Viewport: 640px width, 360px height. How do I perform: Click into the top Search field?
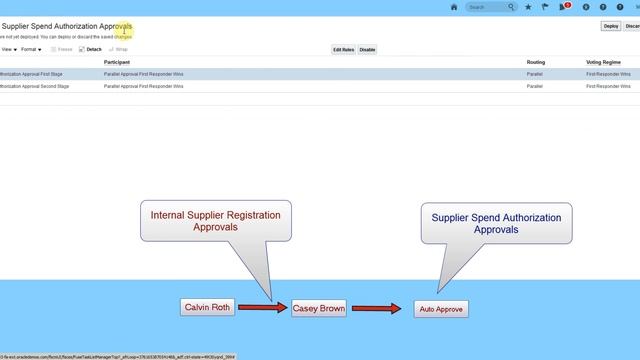(487, 7)
